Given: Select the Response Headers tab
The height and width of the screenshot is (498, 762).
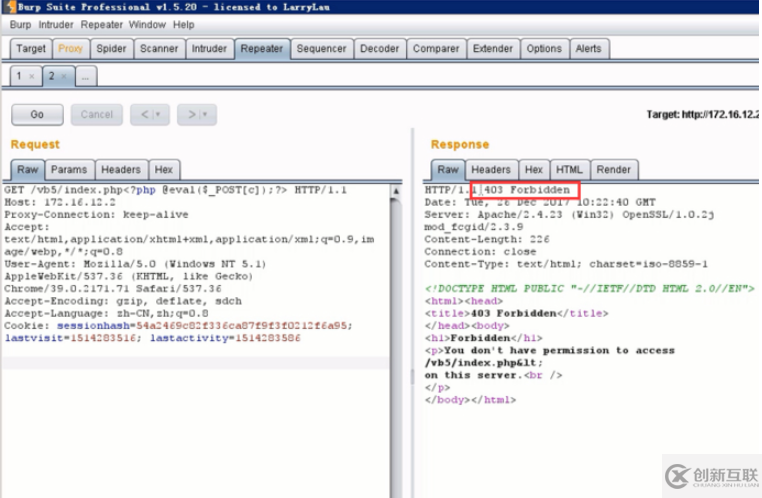Looking at the screenshot, I should click(x=491, y=170).
